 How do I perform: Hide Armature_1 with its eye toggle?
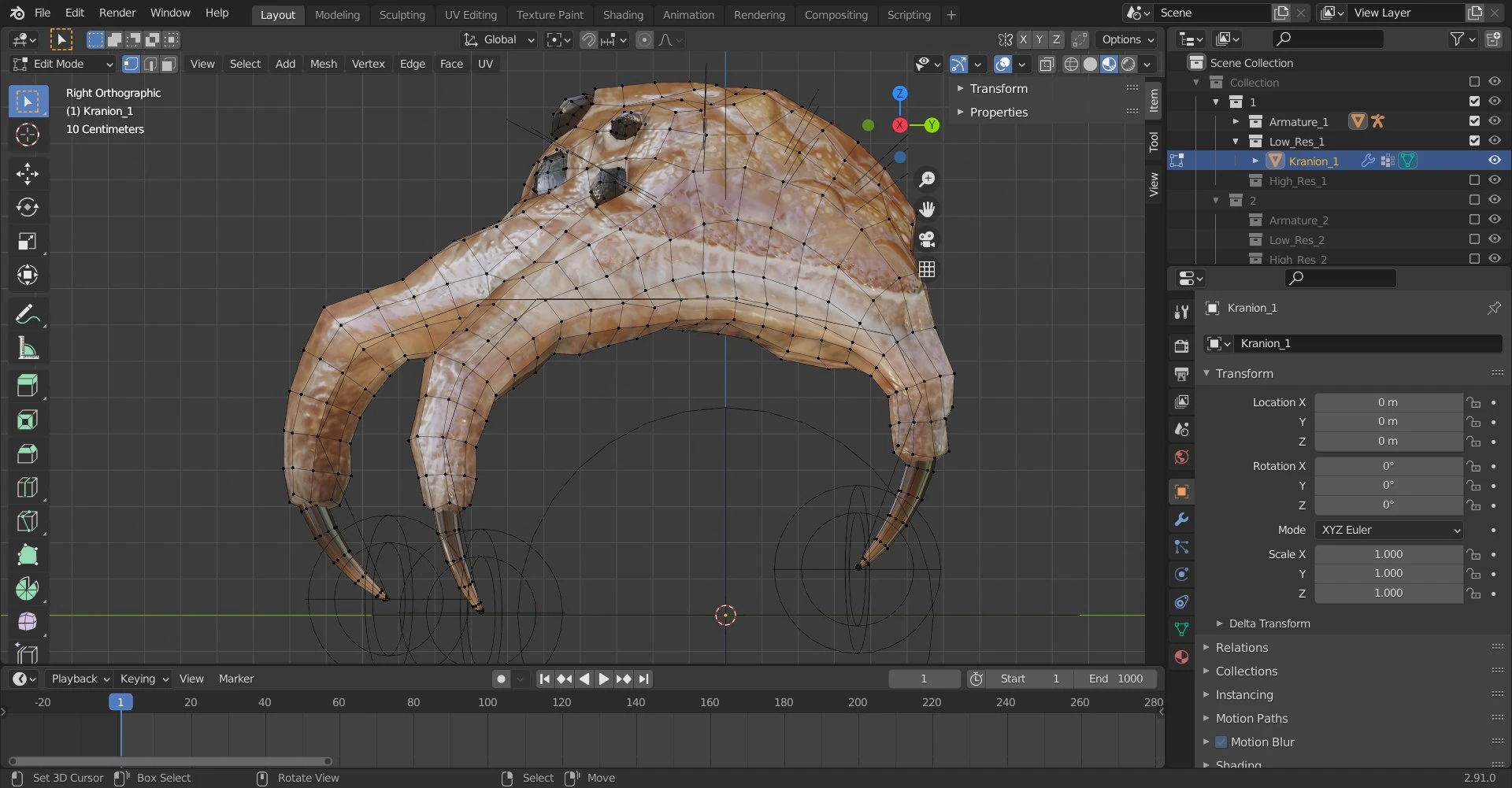click(x=1494, y=120)
